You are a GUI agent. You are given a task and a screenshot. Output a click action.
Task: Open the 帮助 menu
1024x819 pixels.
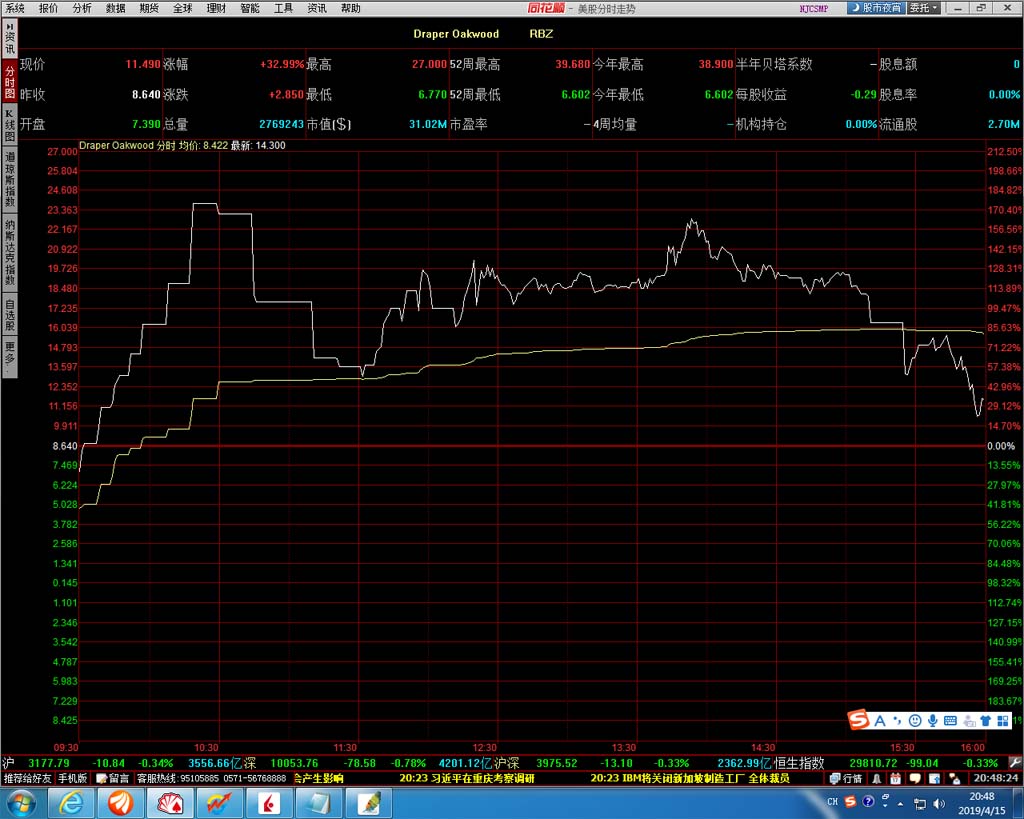point(351,8)
